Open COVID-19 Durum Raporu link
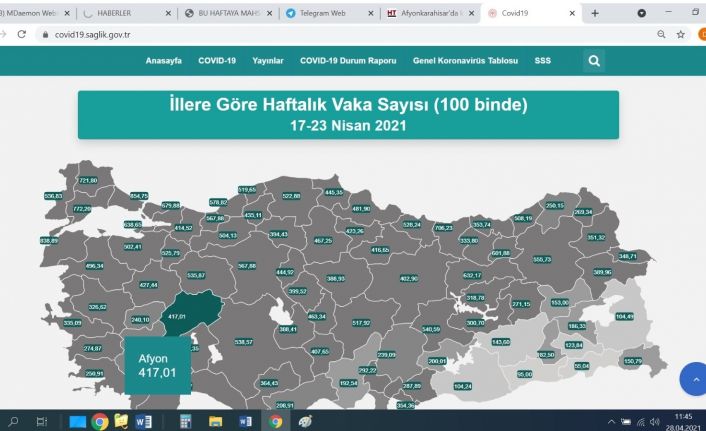This screenshot has height=431, width=706. click(348, 61)
